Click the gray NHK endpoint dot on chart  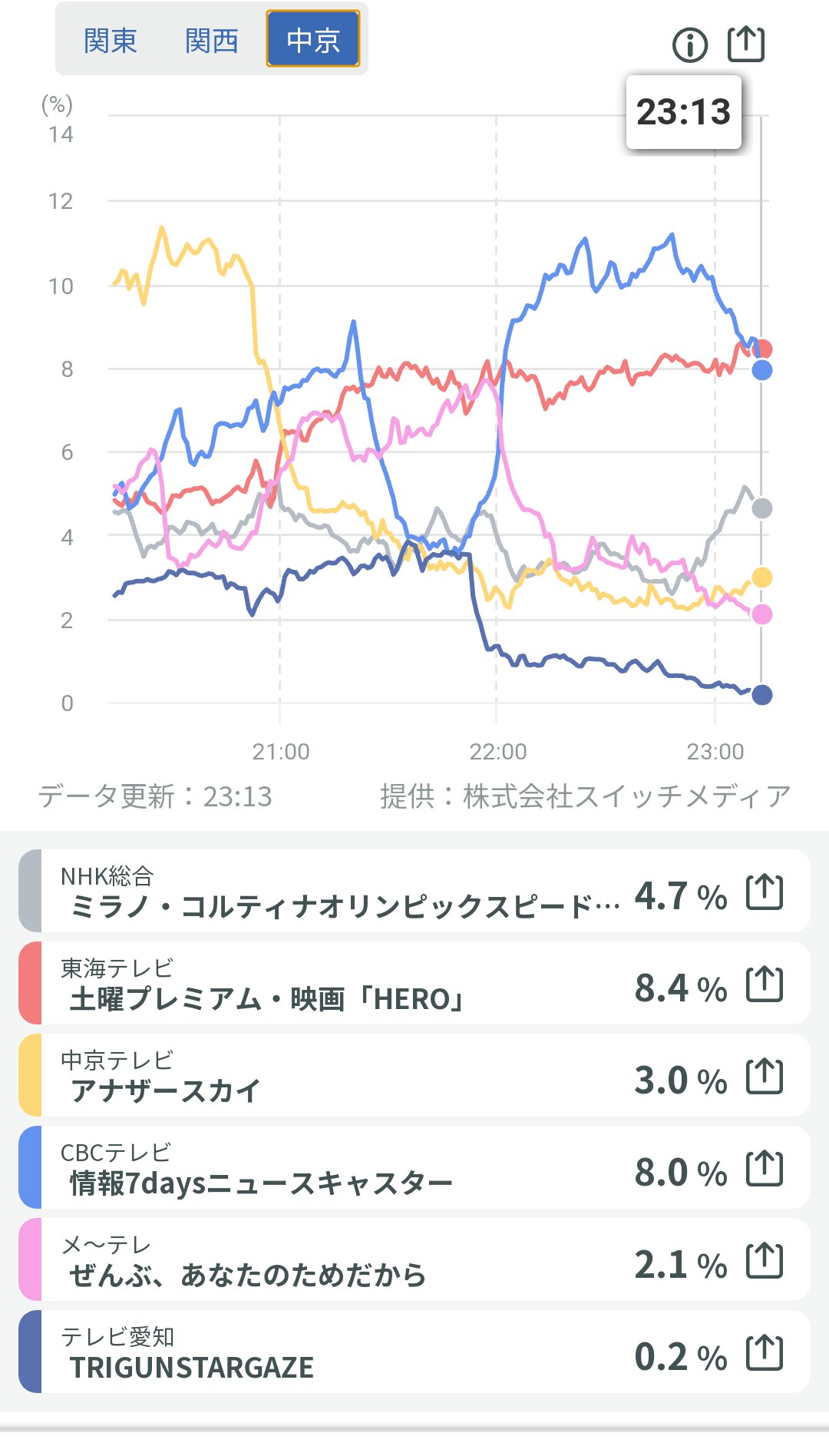[761, 508]
